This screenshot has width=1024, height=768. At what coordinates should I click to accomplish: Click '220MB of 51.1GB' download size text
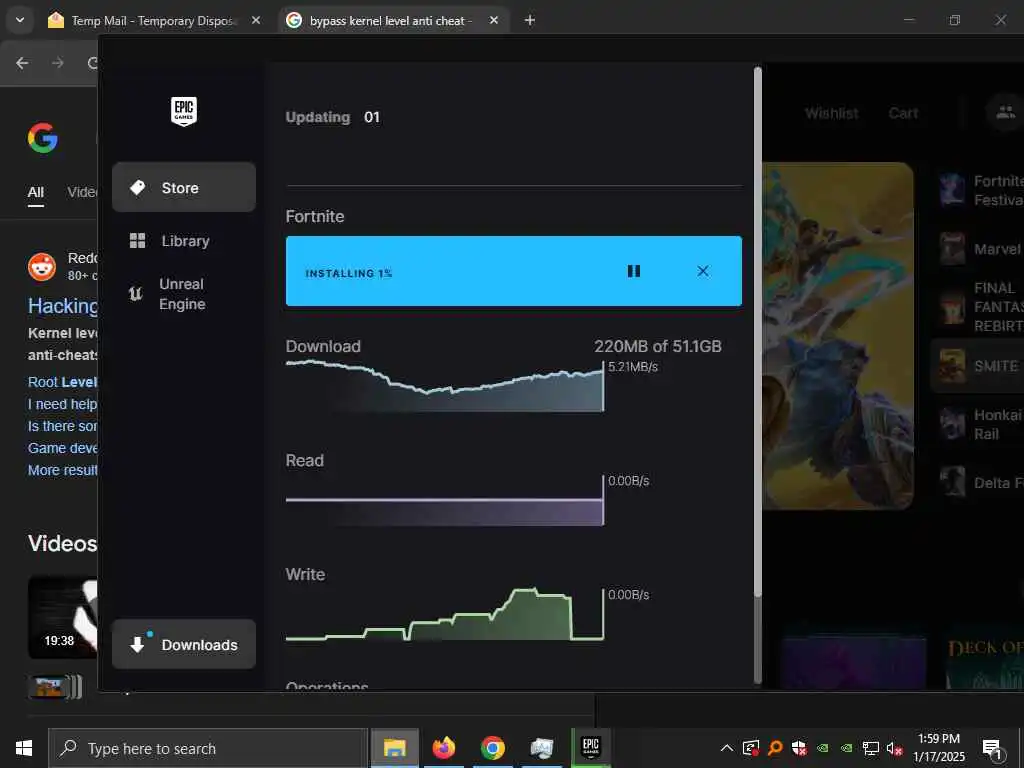(658, 346)
